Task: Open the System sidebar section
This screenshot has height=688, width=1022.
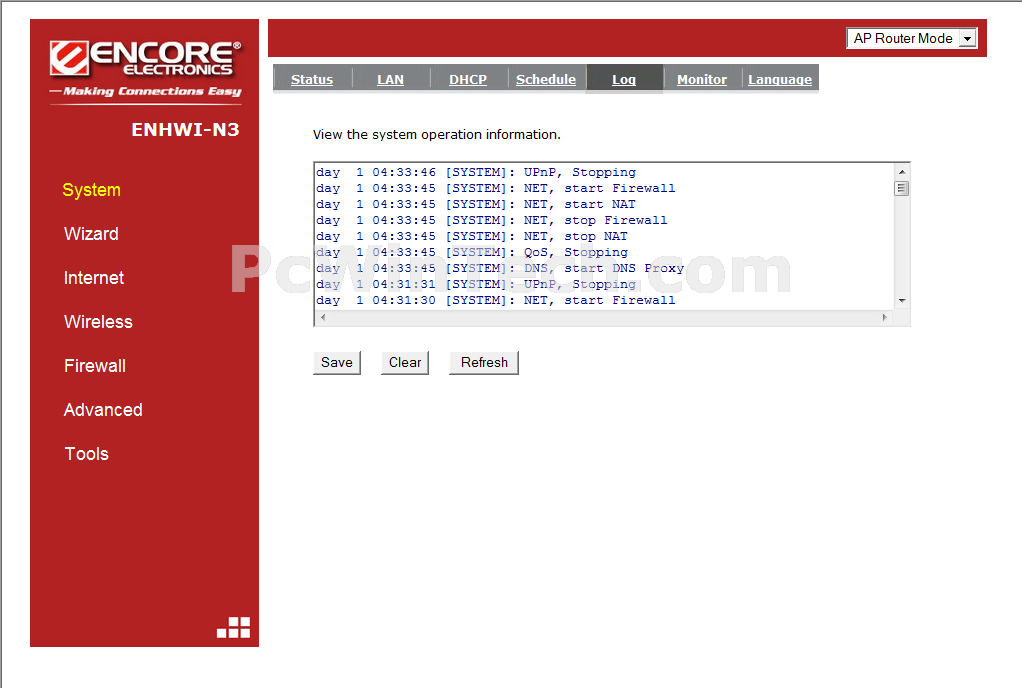Action: (91, 190)
